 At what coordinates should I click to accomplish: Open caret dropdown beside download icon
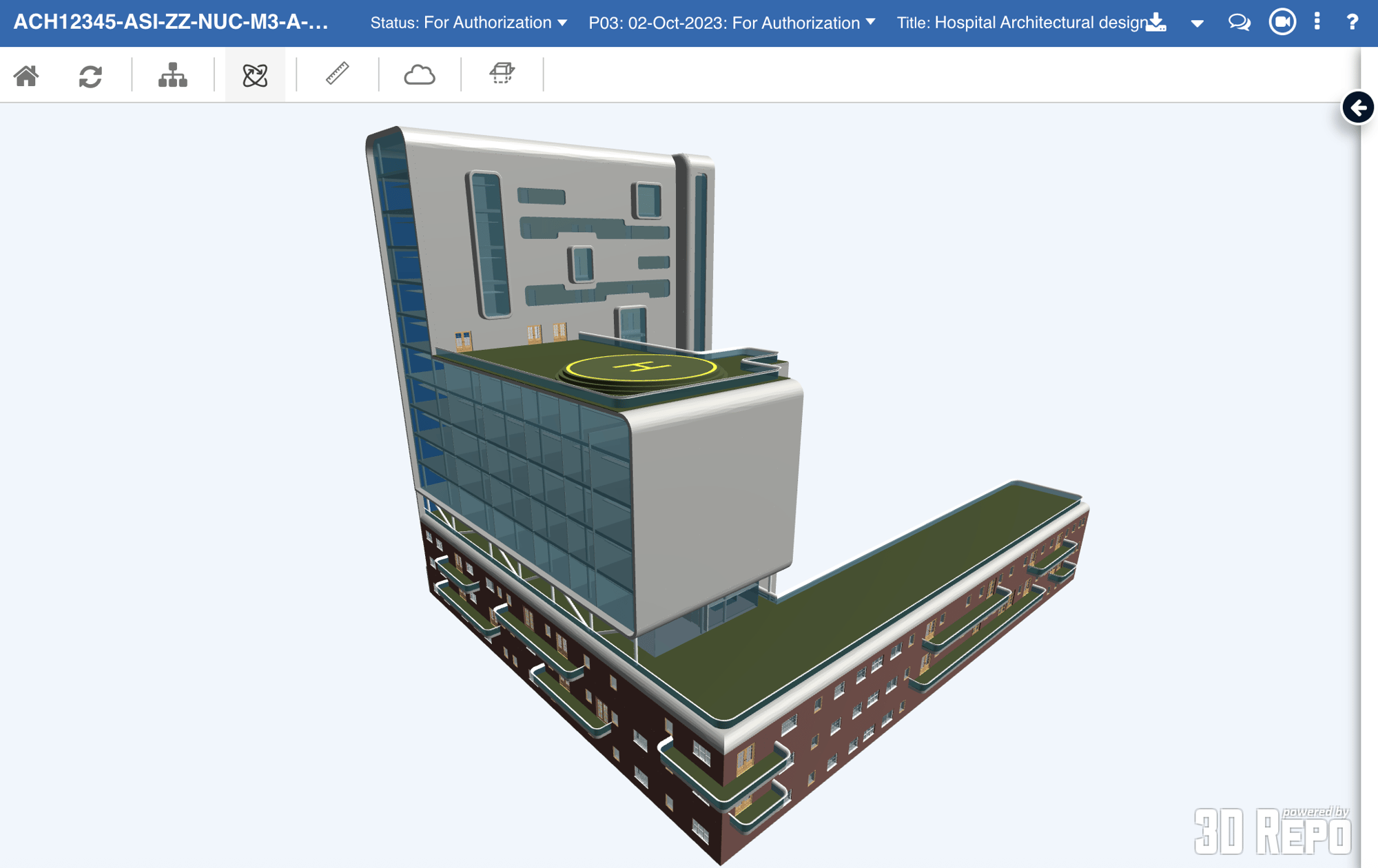tap(1197, 23)
